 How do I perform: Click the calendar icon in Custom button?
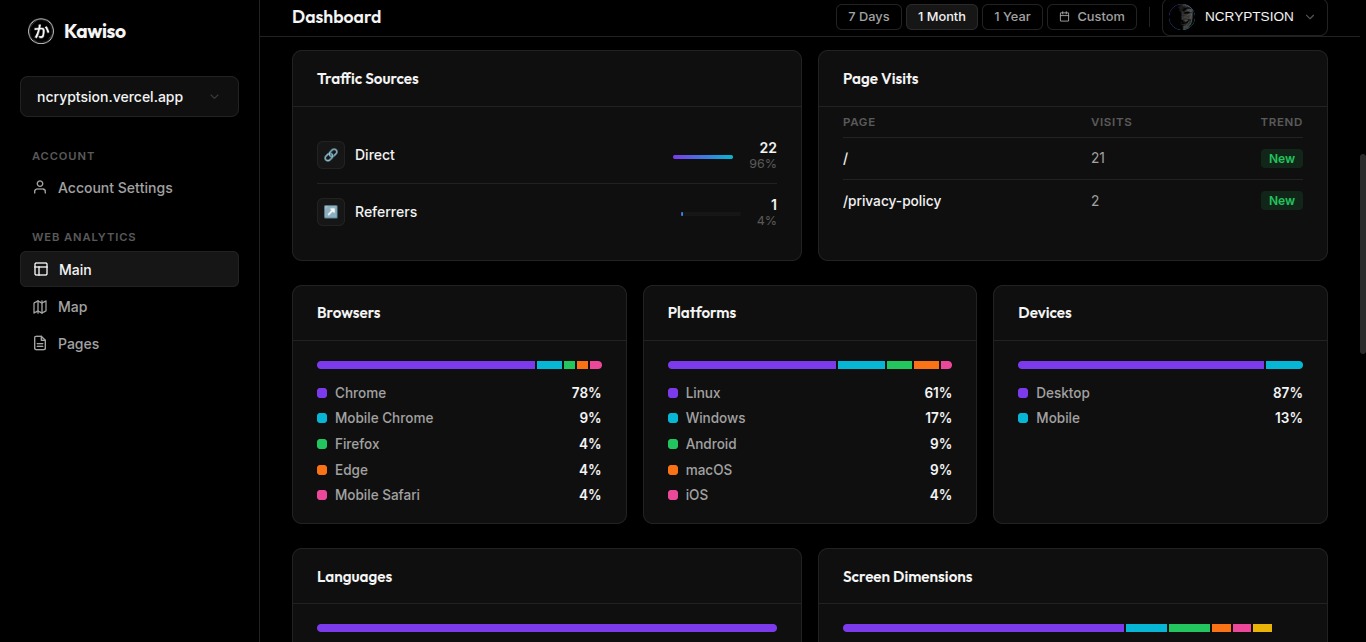tap(1063, 16)
